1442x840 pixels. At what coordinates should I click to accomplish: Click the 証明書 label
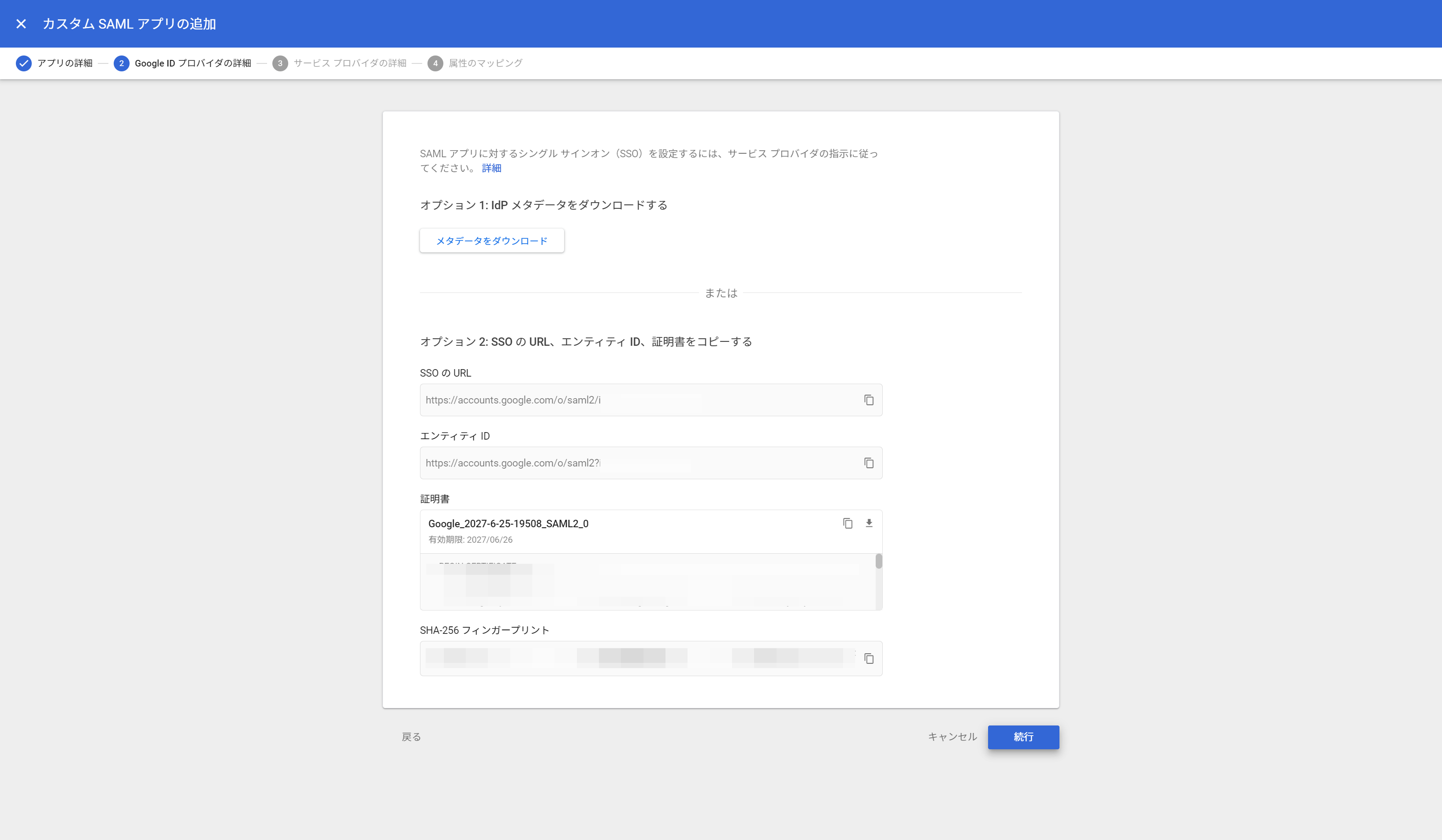pos(435,499)
